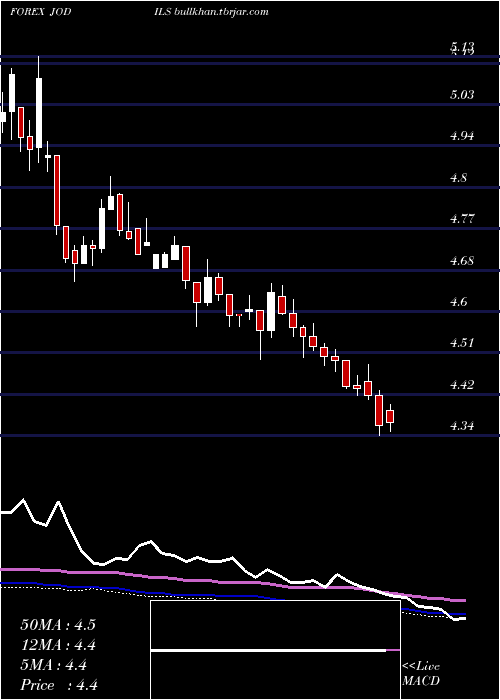Click the tall white candlestick with the highest wick

click(x=39, y=109)
